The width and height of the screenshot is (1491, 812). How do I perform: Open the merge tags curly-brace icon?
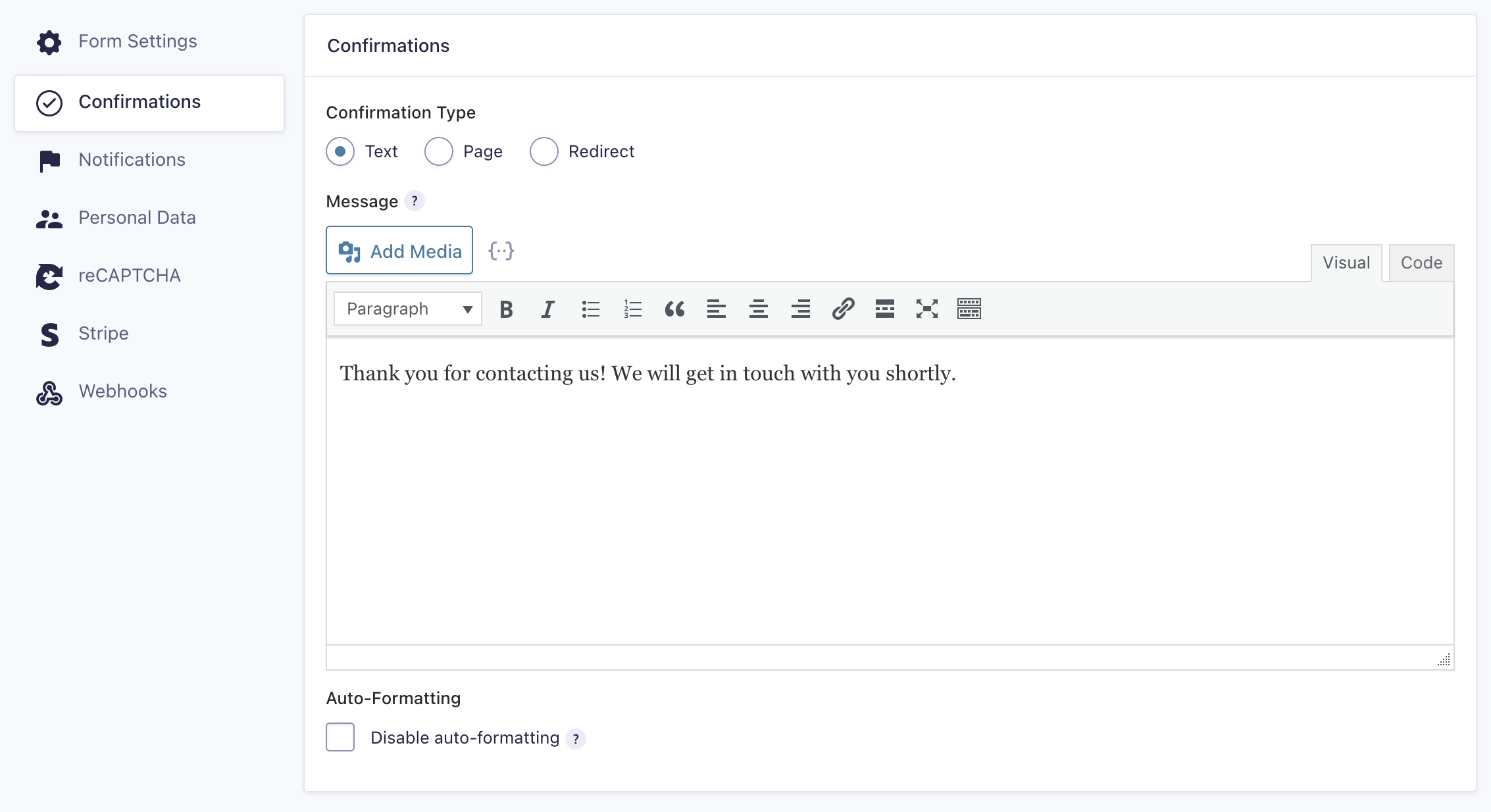coord(501,251)
